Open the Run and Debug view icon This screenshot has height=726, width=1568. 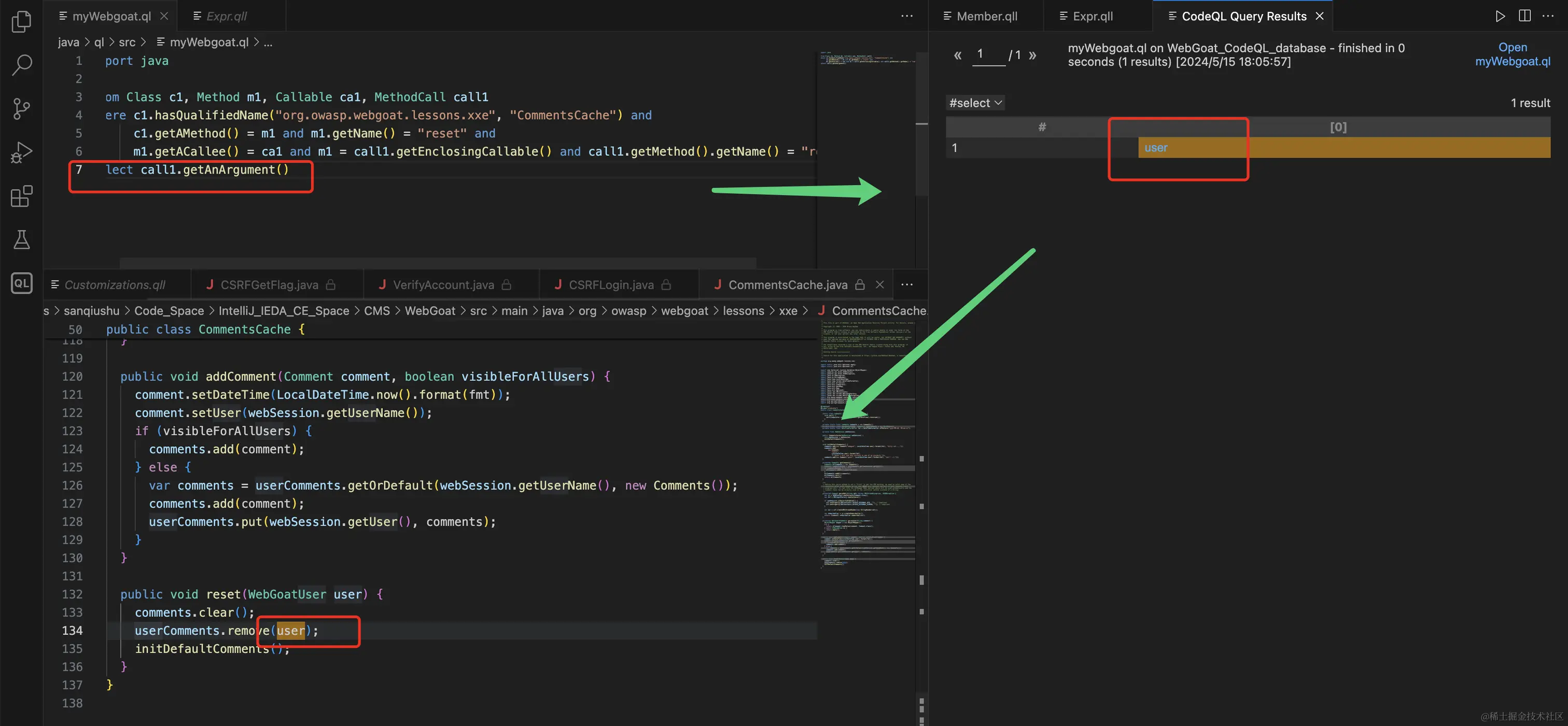[x=22, y=153]
